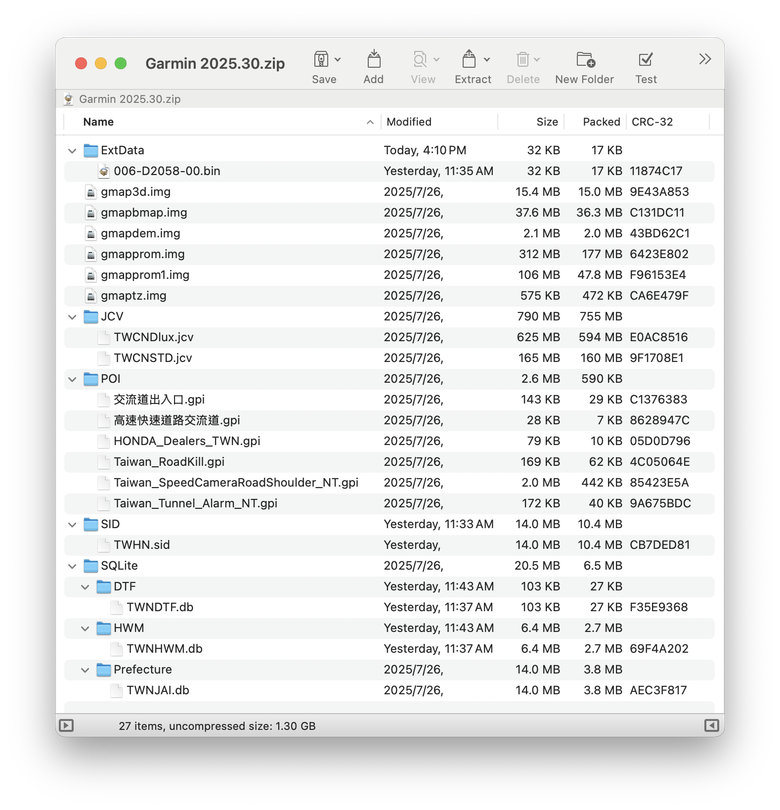
Task: Collapse the DTF subfolder
Action: (85, 587)
